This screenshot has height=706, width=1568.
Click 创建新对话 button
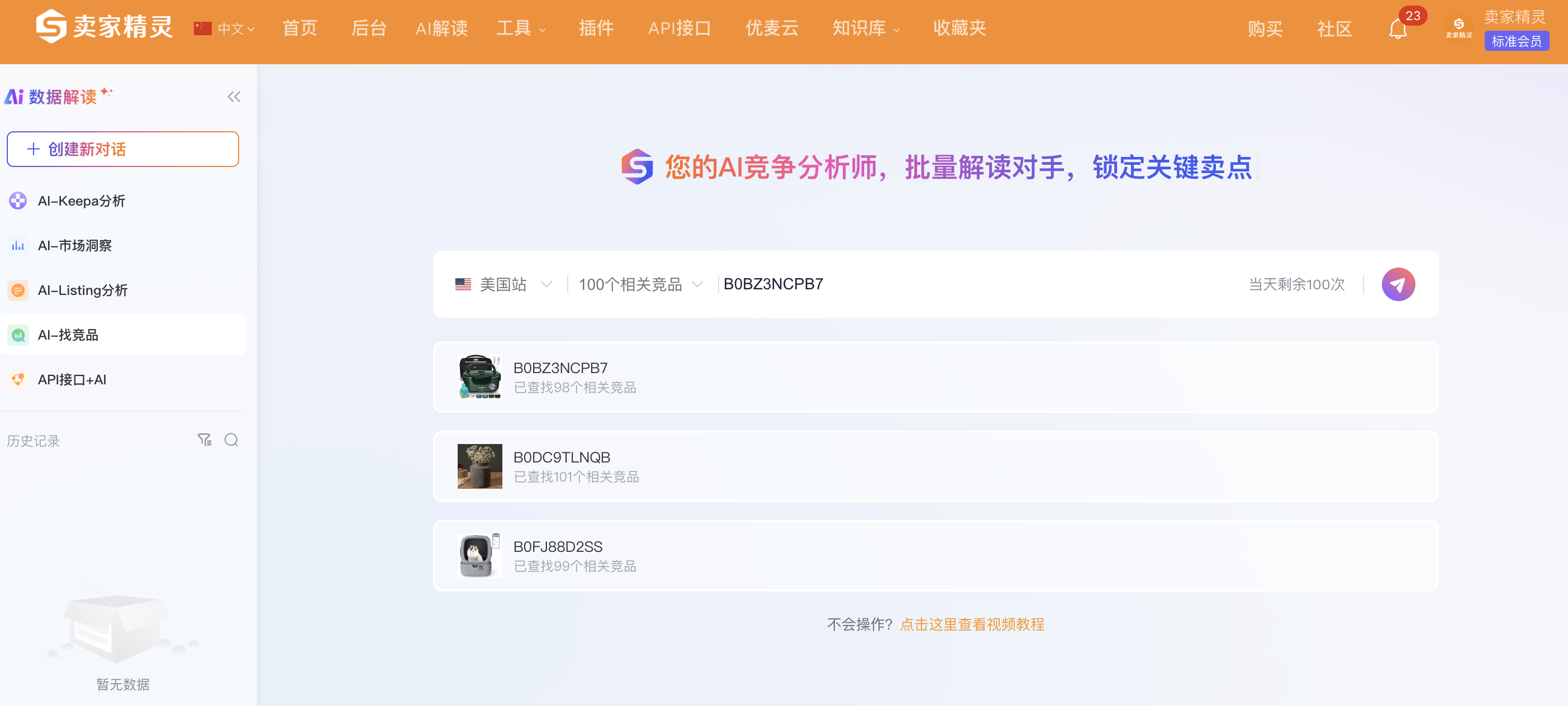(122, 149)
